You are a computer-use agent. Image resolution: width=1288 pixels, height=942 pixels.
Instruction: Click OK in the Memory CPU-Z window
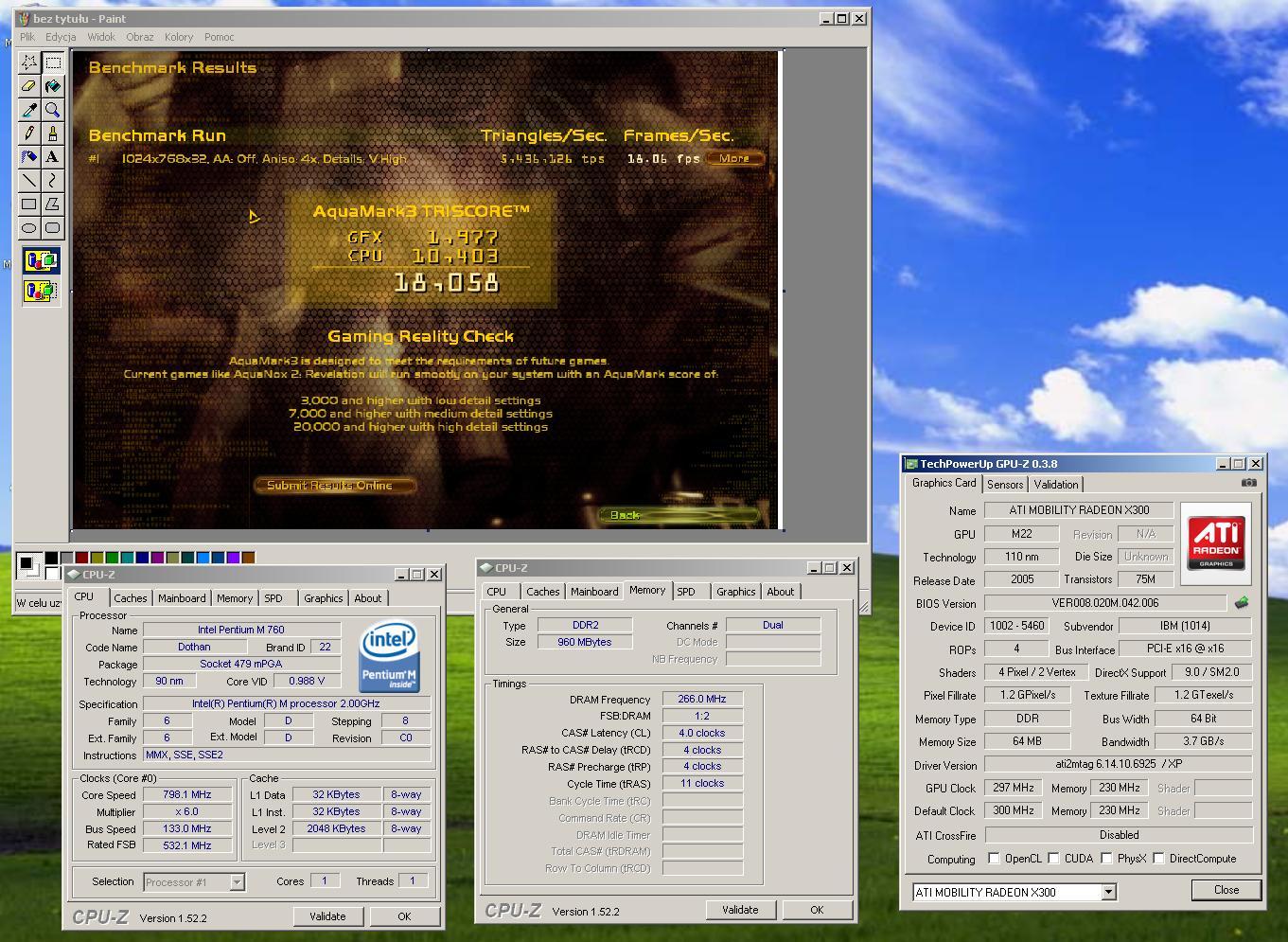tap(817, 910)
